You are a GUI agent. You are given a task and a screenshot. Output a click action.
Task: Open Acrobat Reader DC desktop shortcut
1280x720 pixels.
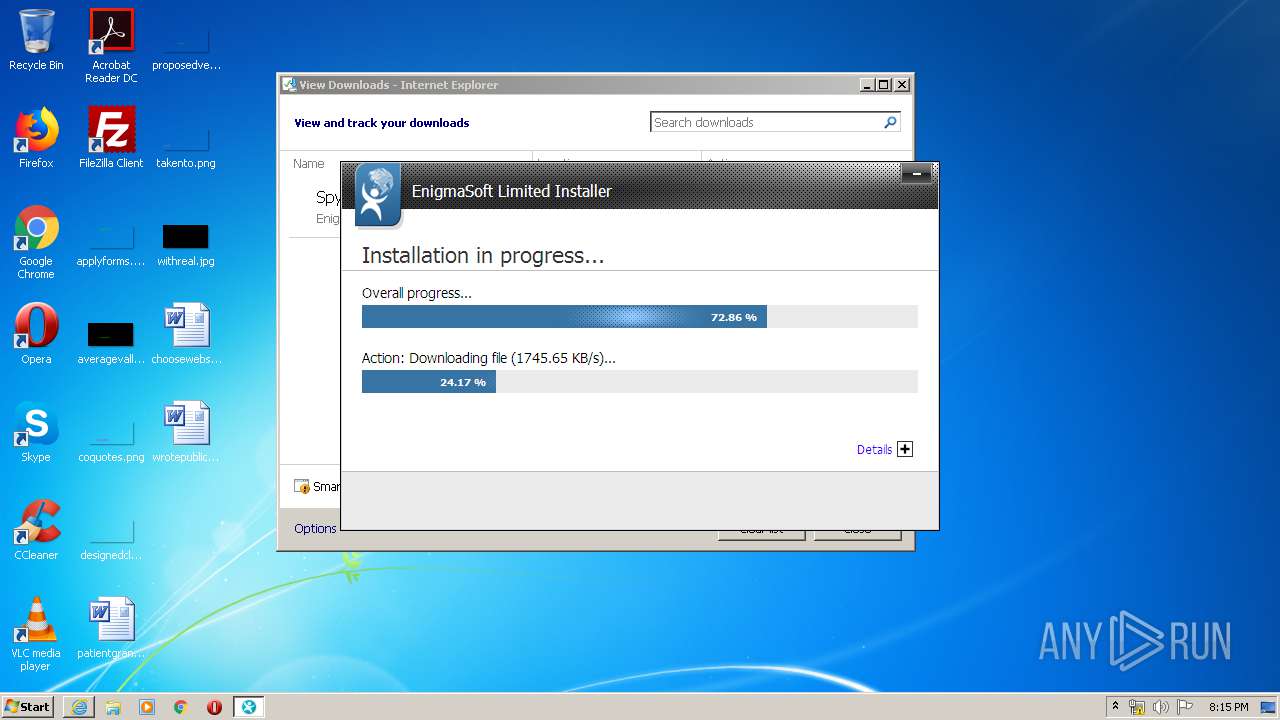pyautogui.click(x=111, y=46)
